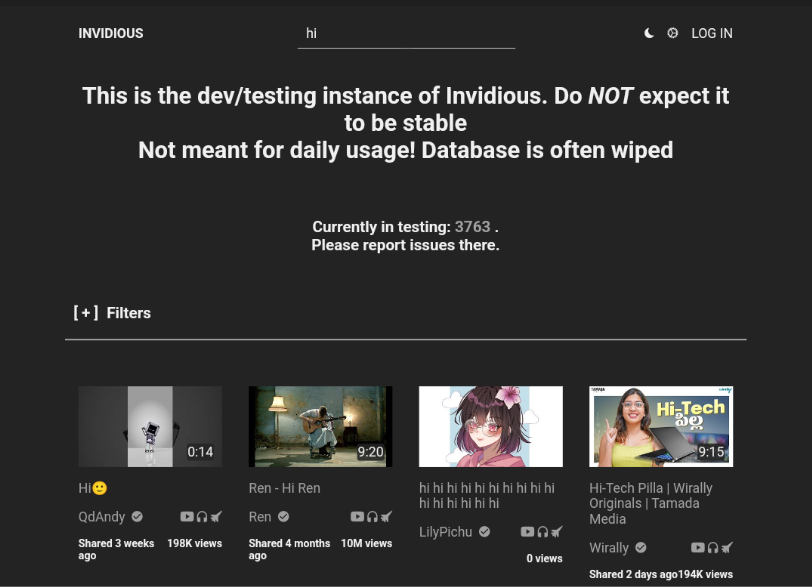Open preferences gear icon
The image size is (812, 587).
(x=672, y=33)
